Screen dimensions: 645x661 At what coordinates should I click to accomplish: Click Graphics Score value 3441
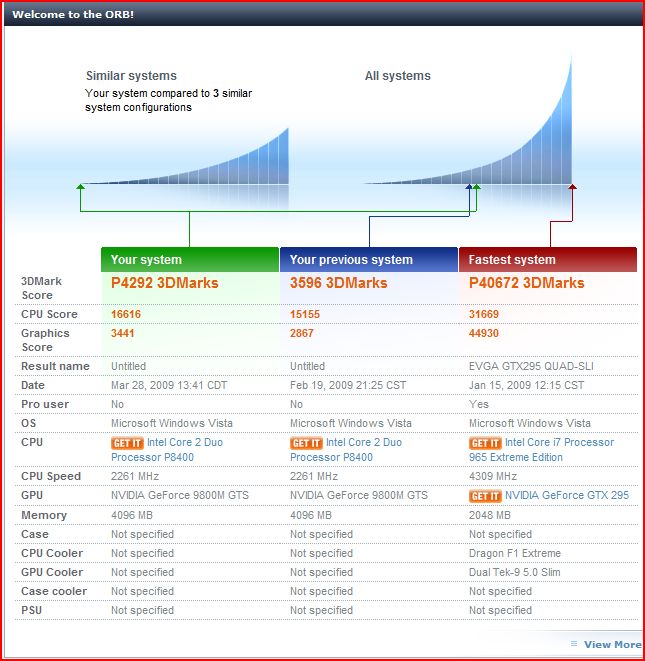[123, 333]
